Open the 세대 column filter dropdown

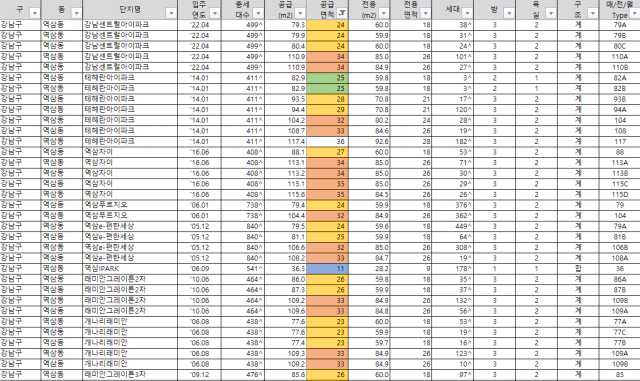467,13
